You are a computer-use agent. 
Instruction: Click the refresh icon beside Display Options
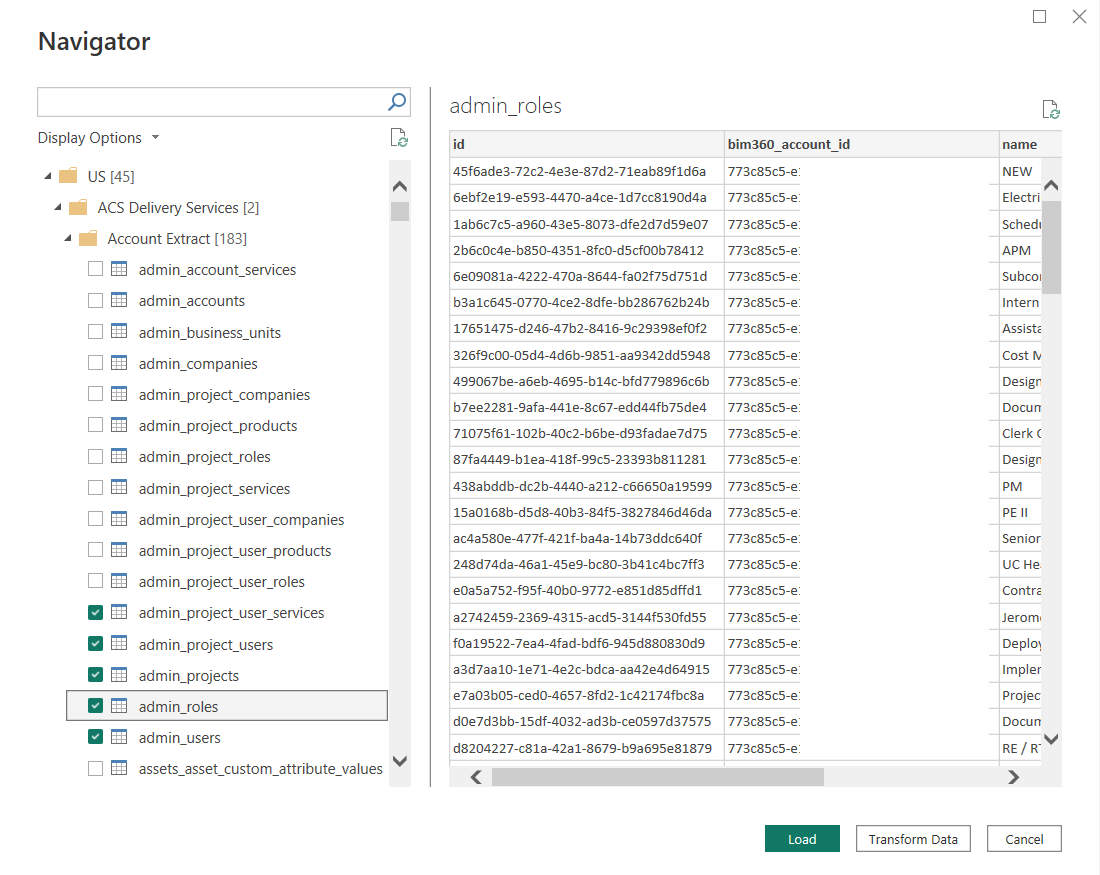coord(398,137)
